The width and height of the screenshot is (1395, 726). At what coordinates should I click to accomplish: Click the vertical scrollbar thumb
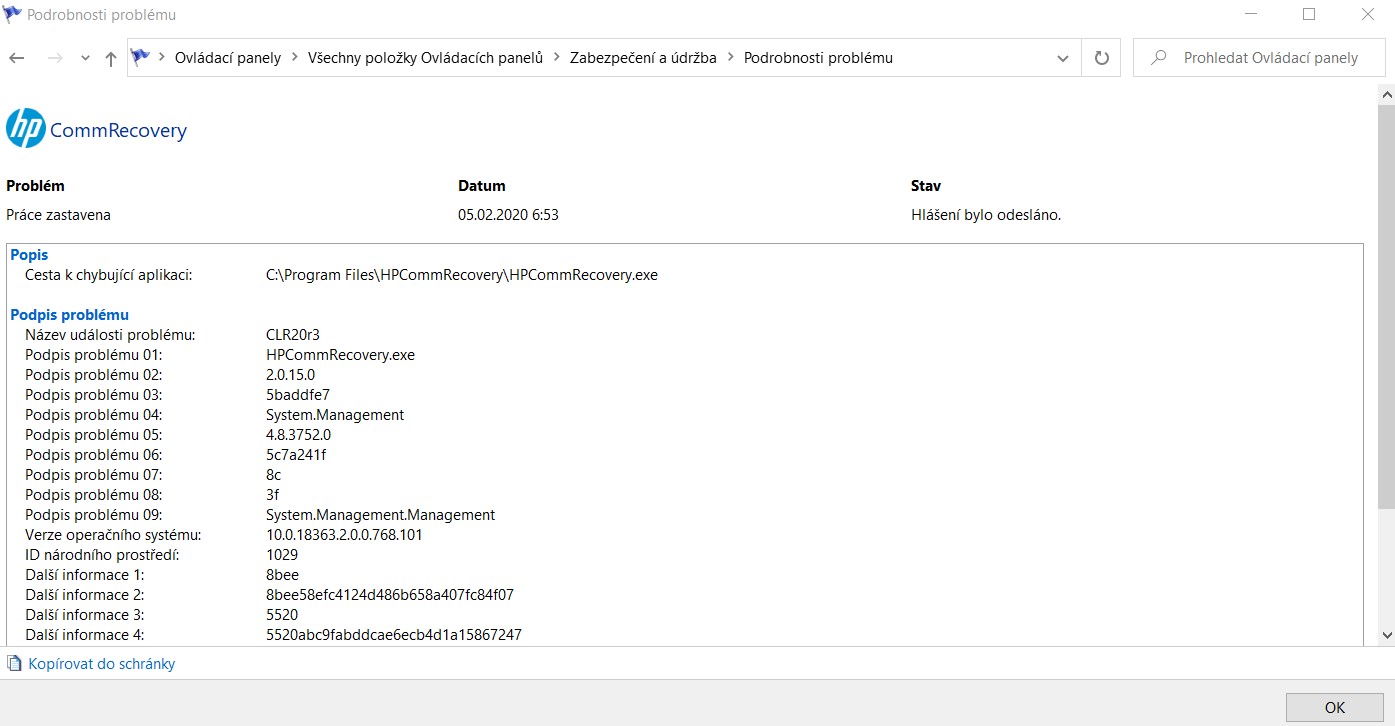[1386, 308]
